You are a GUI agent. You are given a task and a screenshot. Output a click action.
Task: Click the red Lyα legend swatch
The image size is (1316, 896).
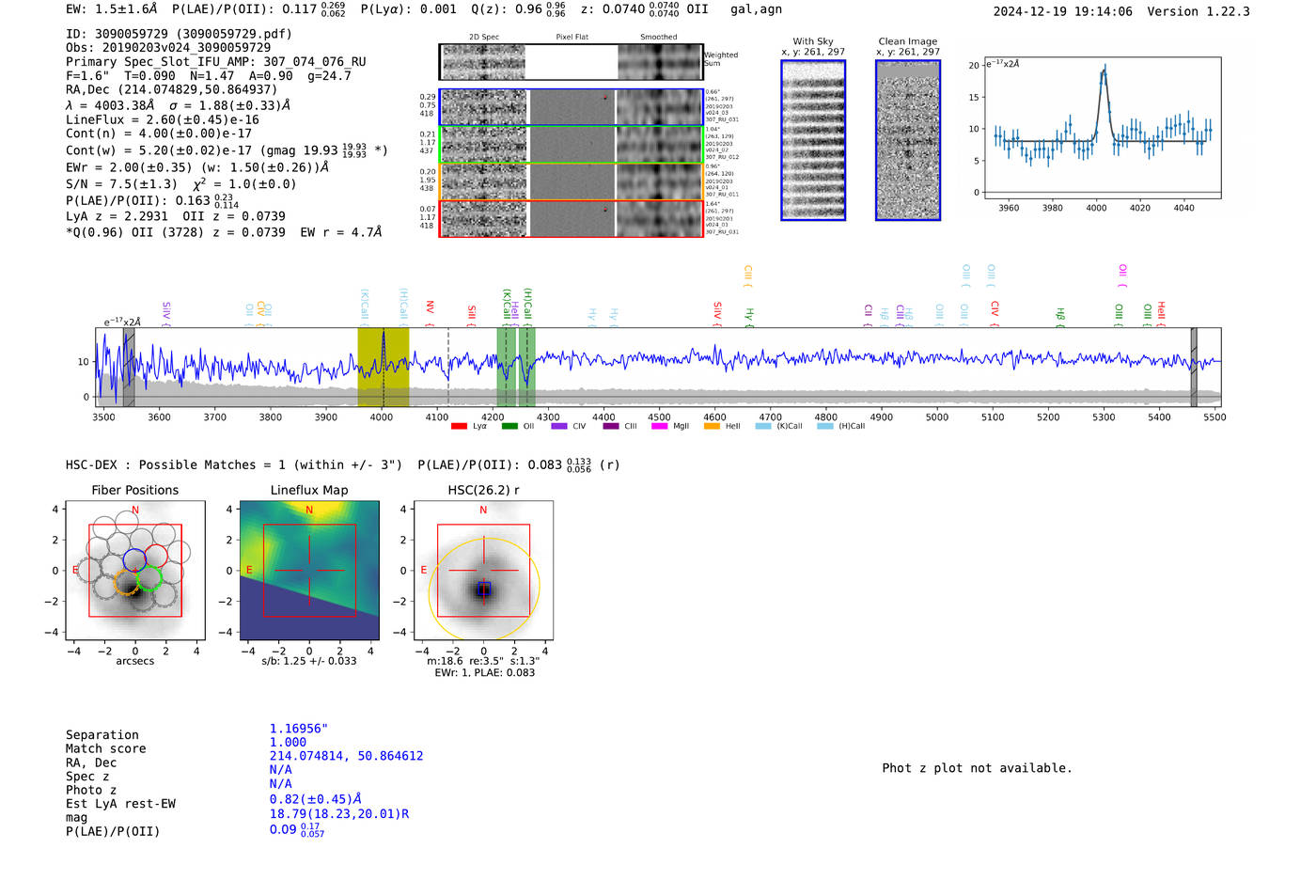[459, 426]
